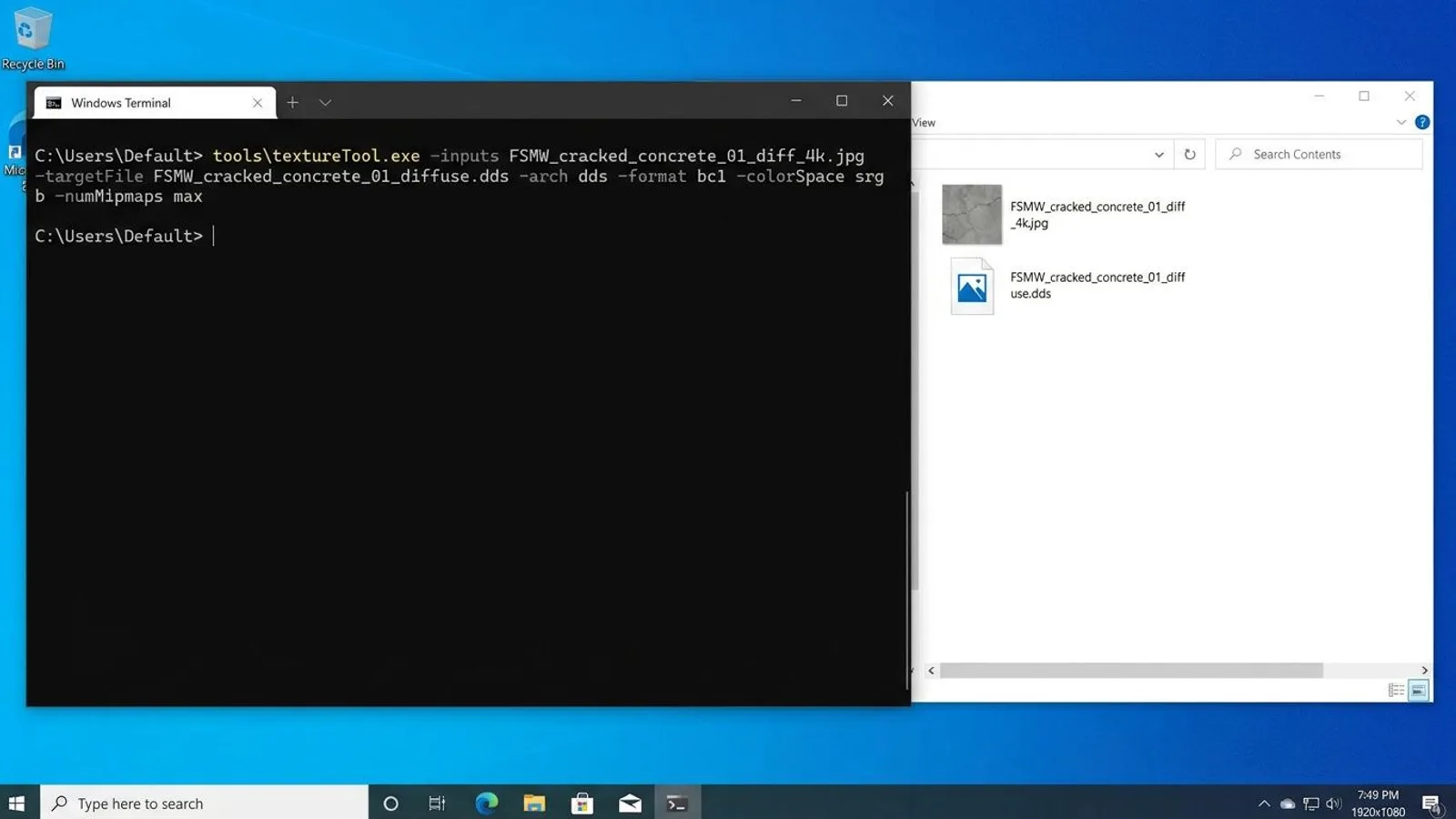Open the View tab in File Explorer
The image size is (1456, 819).
924,123
